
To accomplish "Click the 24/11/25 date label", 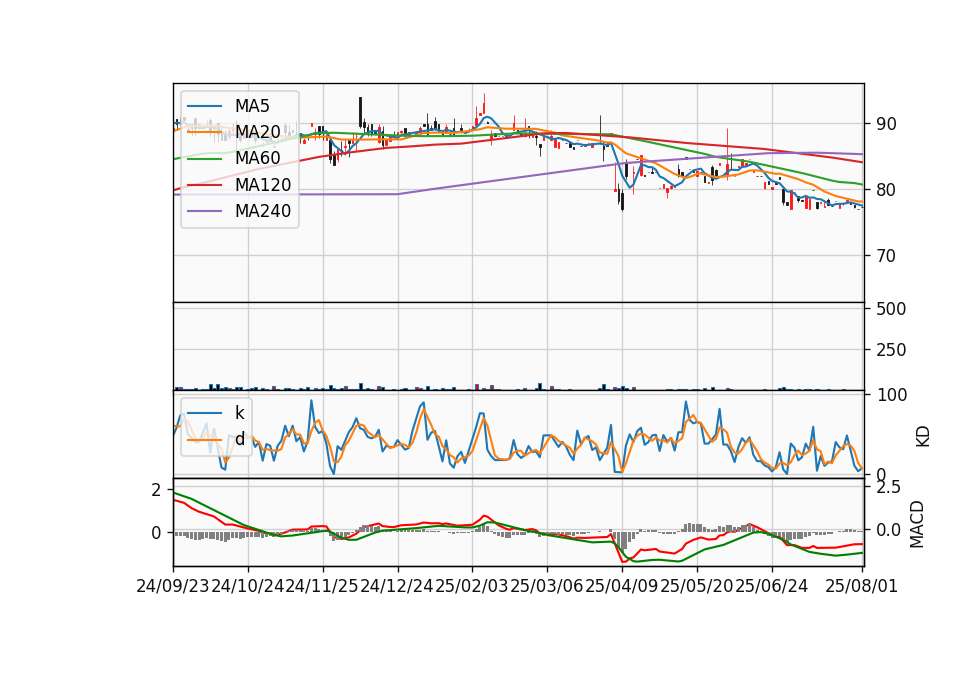I will tap(323, 586).
